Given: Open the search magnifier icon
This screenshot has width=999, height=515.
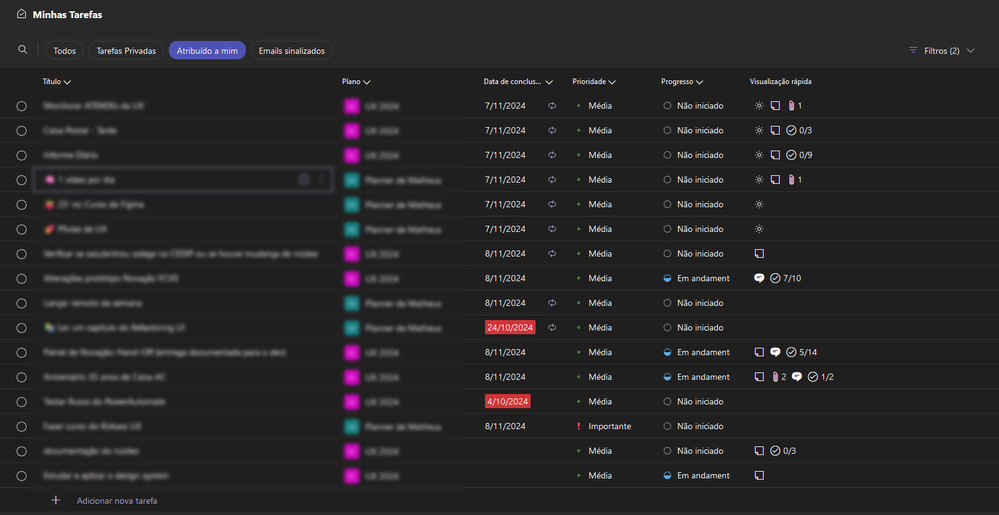Looking at the screenshot, I should (x=23, y=50).
